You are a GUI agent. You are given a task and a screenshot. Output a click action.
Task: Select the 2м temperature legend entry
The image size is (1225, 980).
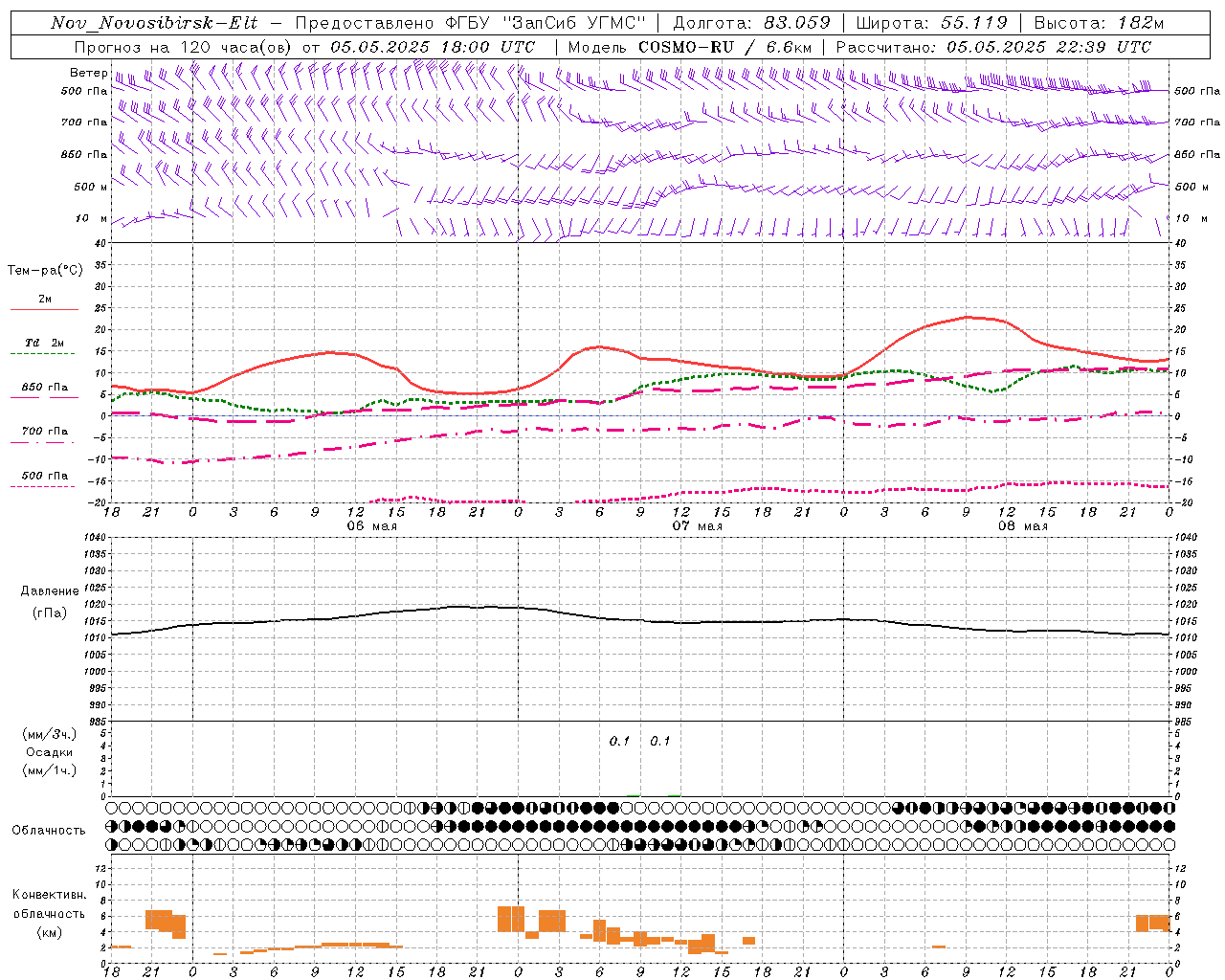point(45,299)
